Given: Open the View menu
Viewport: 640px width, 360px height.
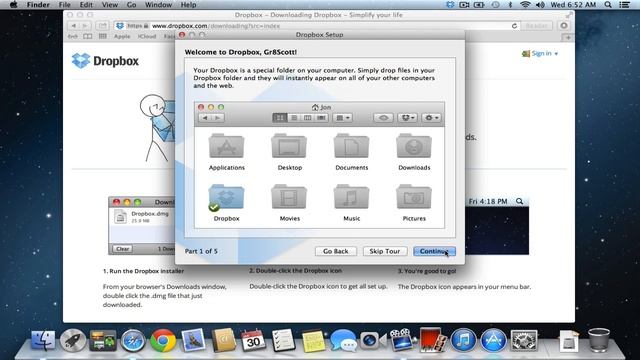Looking at the screenshot, I should click(109, 5).
